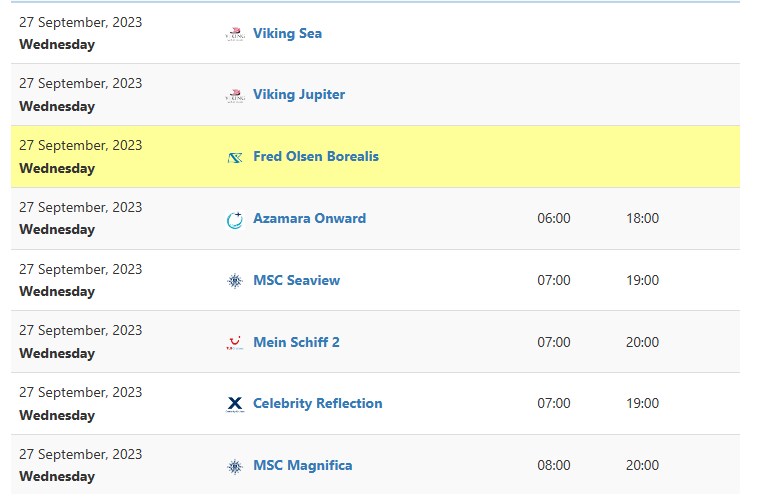
Task: Click Azamara Onward's 06:00 arrival time
Action: click(554, 218)
